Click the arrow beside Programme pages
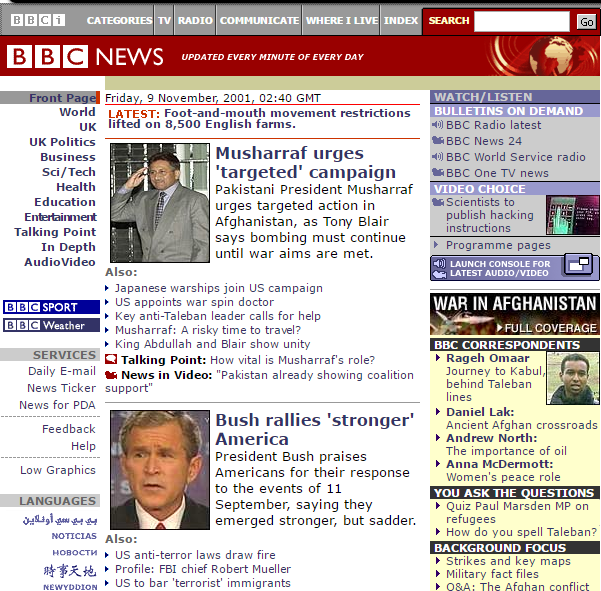This screenshot has height=591, width=601. click(436, 245)
